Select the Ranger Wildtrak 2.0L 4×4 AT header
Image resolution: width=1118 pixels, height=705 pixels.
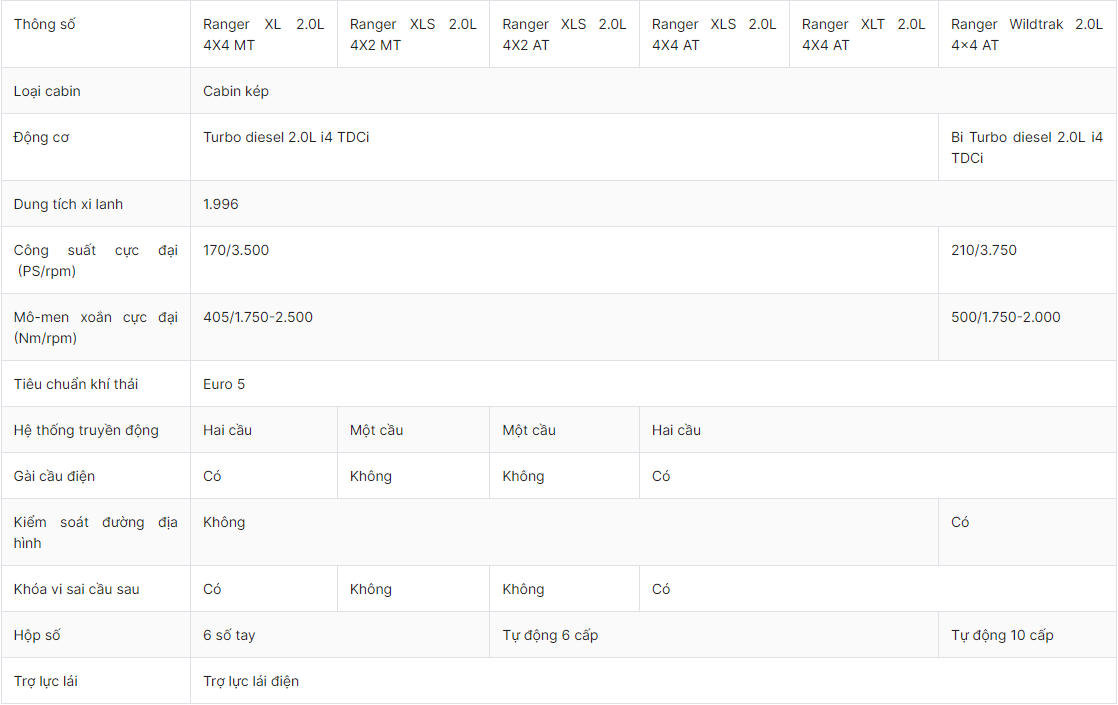click(x=1026, y=34)
